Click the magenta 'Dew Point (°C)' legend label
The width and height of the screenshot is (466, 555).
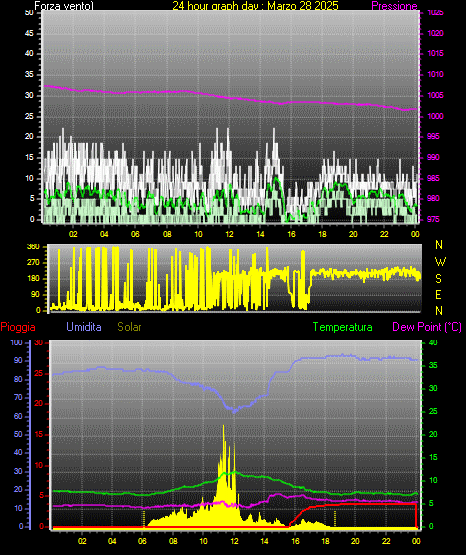pos(427,327)
